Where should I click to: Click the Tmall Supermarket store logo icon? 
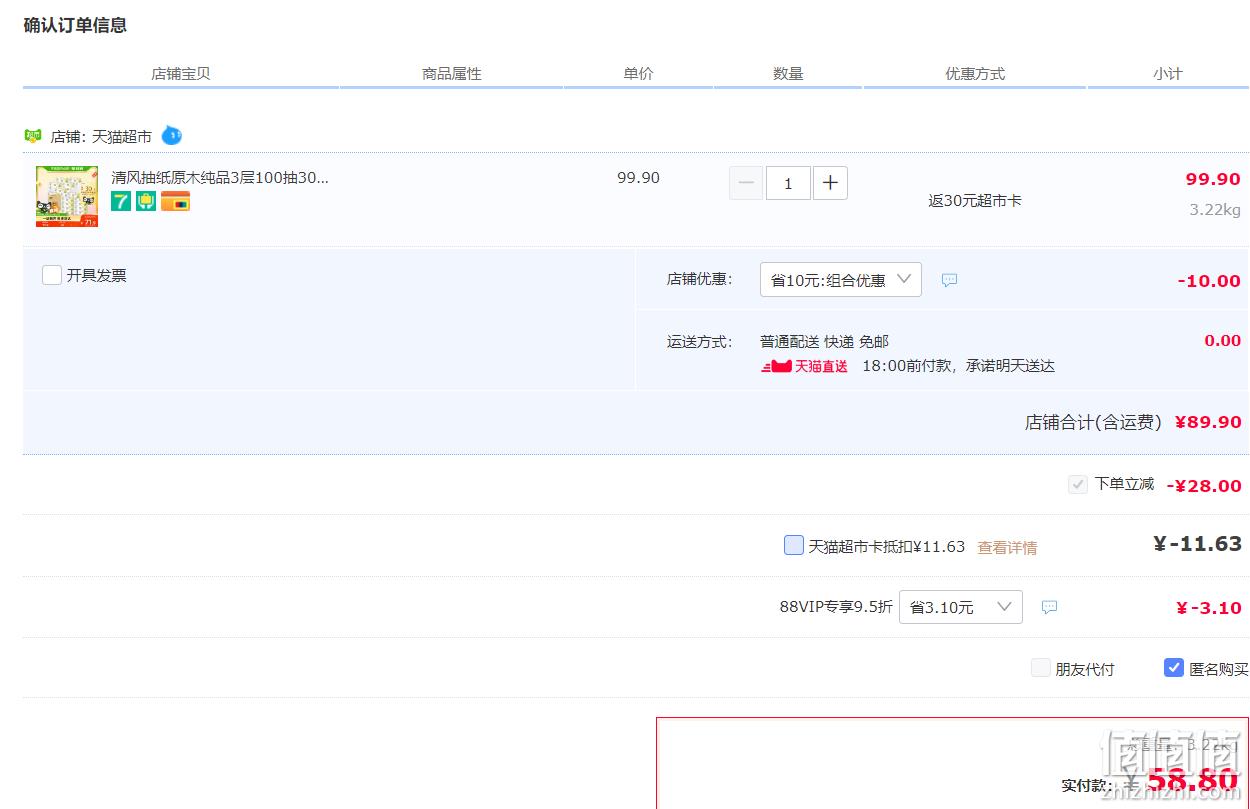pyautogui.click(x=33, y=136)
